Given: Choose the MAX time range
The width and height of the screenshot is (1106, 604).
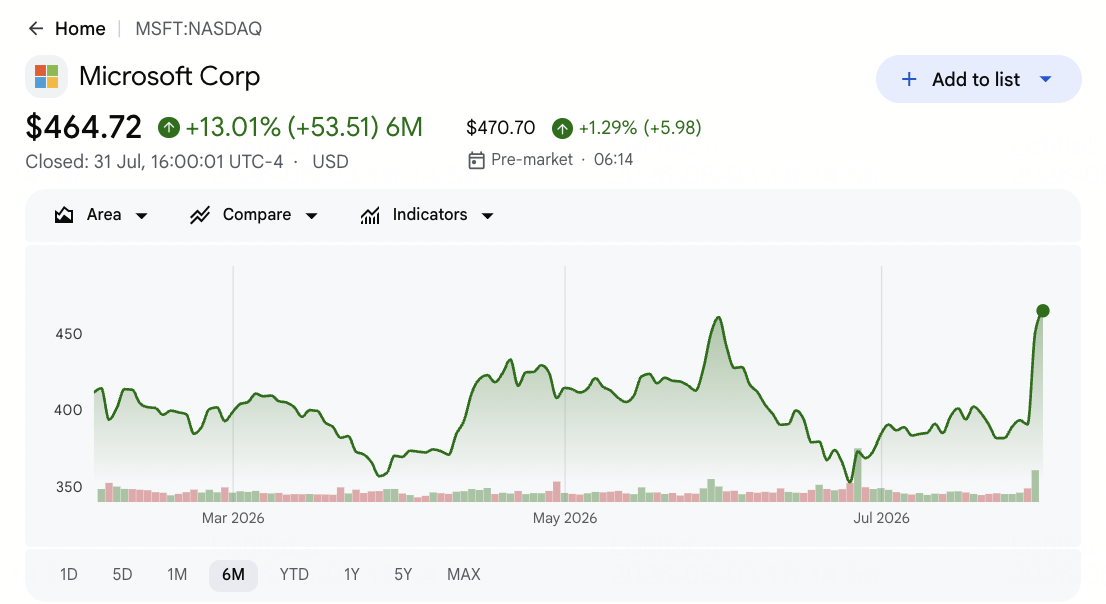Looking at the screenshot, I should (x=463, y=574).
